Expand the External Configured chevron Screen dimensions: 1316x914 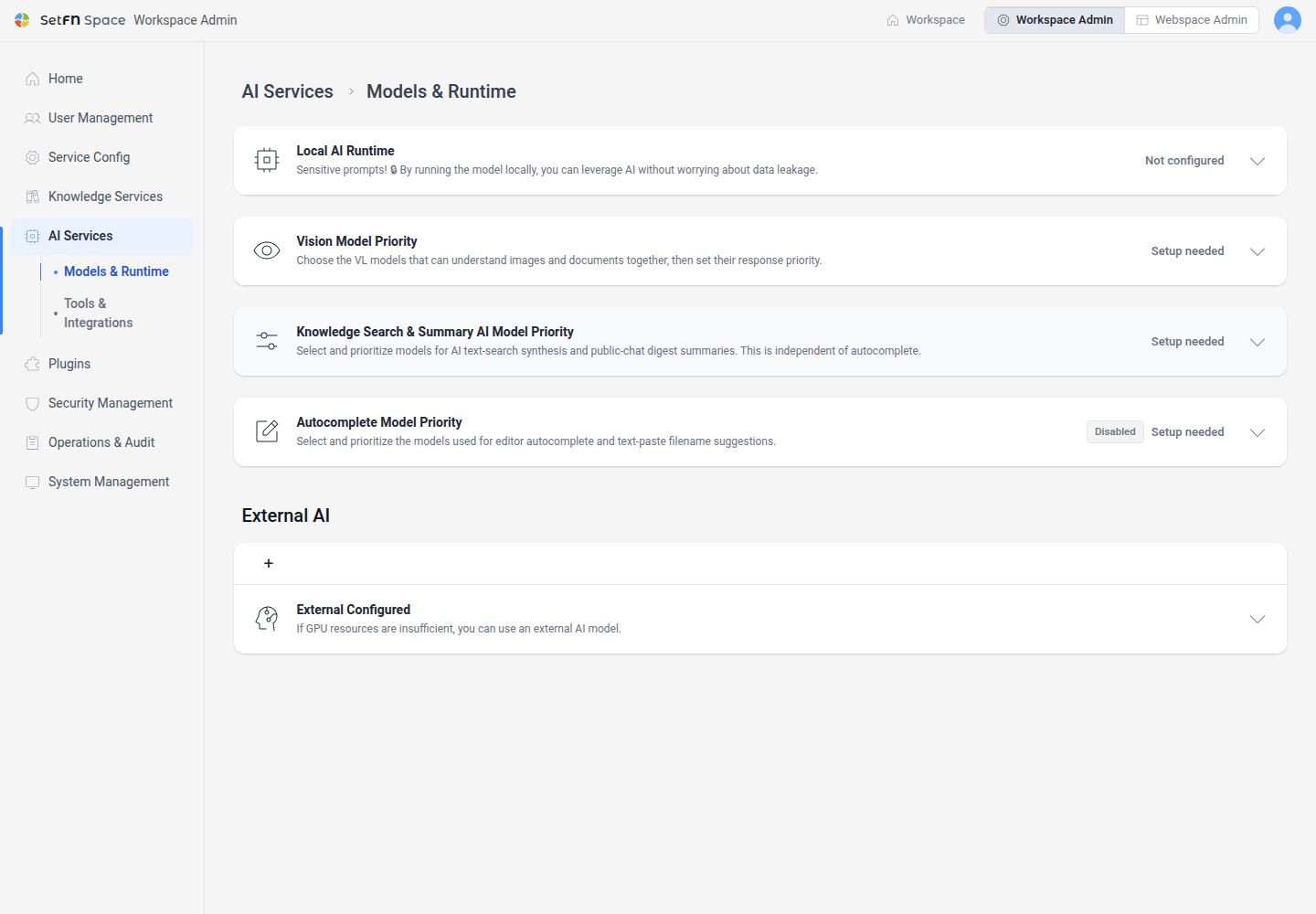(1258, 619)
